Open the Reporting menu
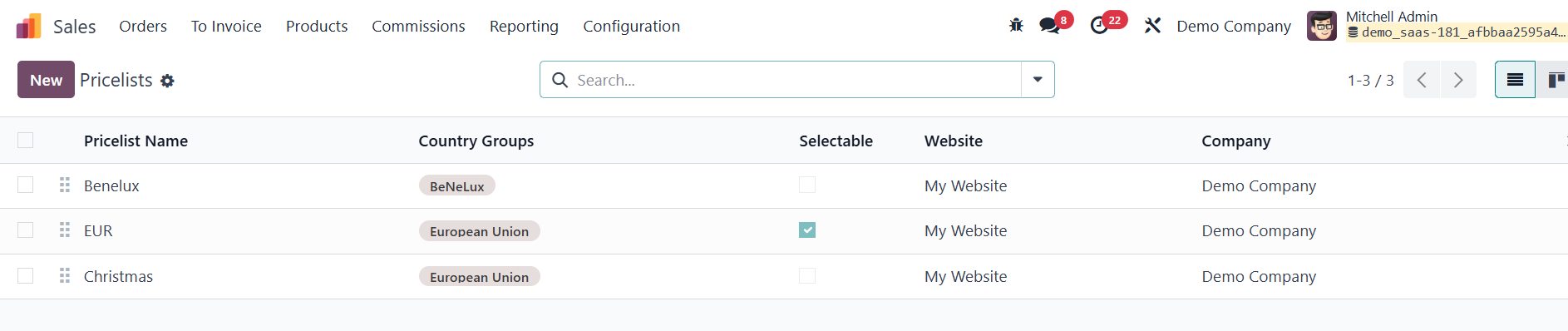This screenshot has height=331, width=1568. pyautogui.click(x=524, y=26)
